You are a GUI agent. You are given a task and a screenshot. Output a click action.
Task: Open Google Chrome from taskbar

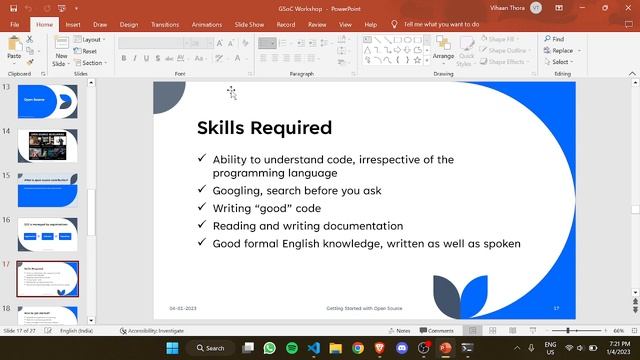click(358, 348)
